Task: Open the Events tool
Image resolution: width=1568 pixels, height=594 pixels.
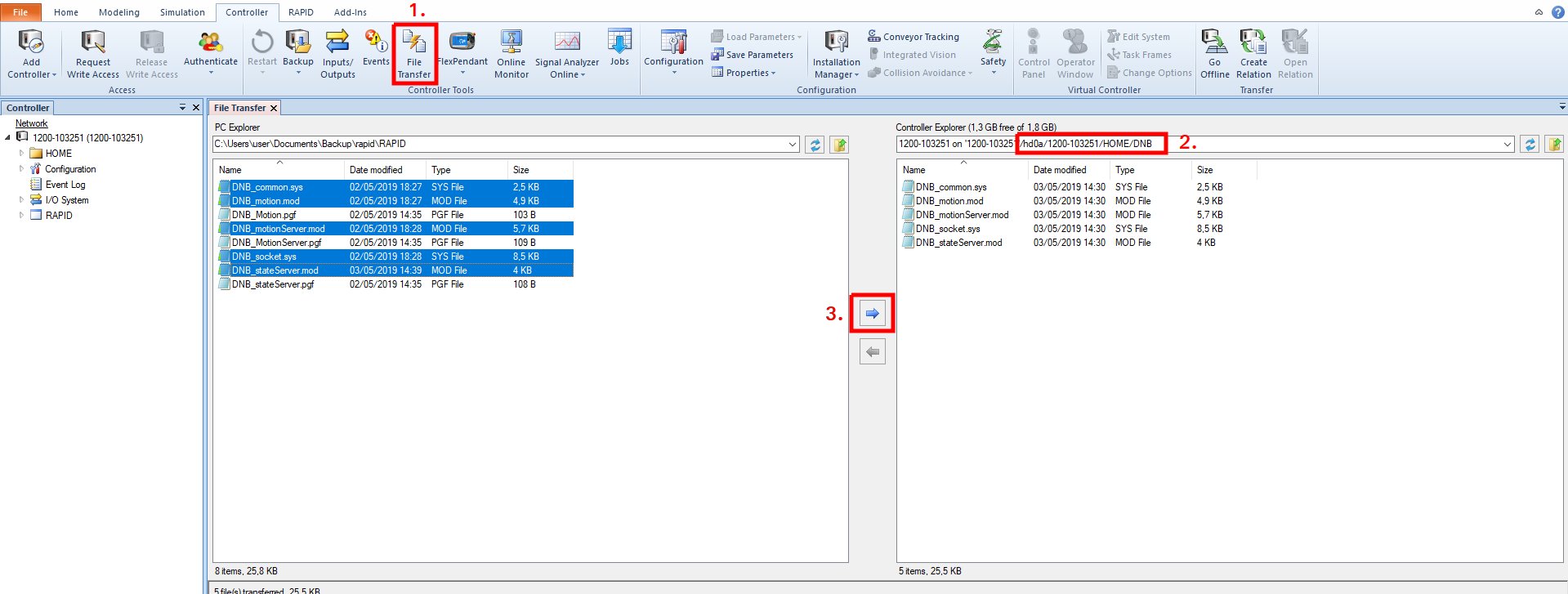Action: 376,47
